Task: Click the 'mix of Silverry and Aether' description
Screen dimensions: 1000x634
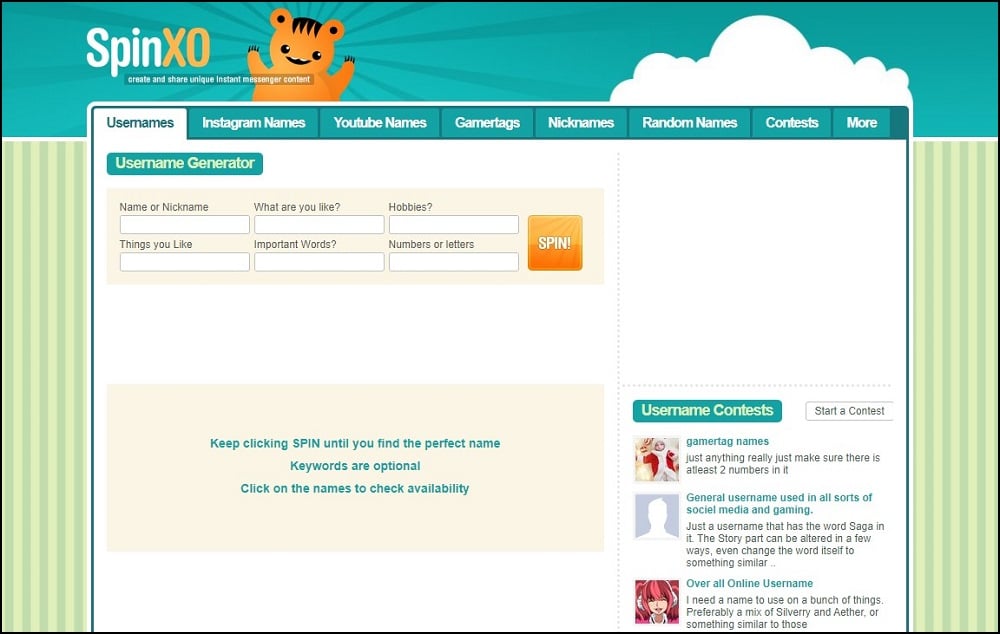Action: (x=784, y=612)
